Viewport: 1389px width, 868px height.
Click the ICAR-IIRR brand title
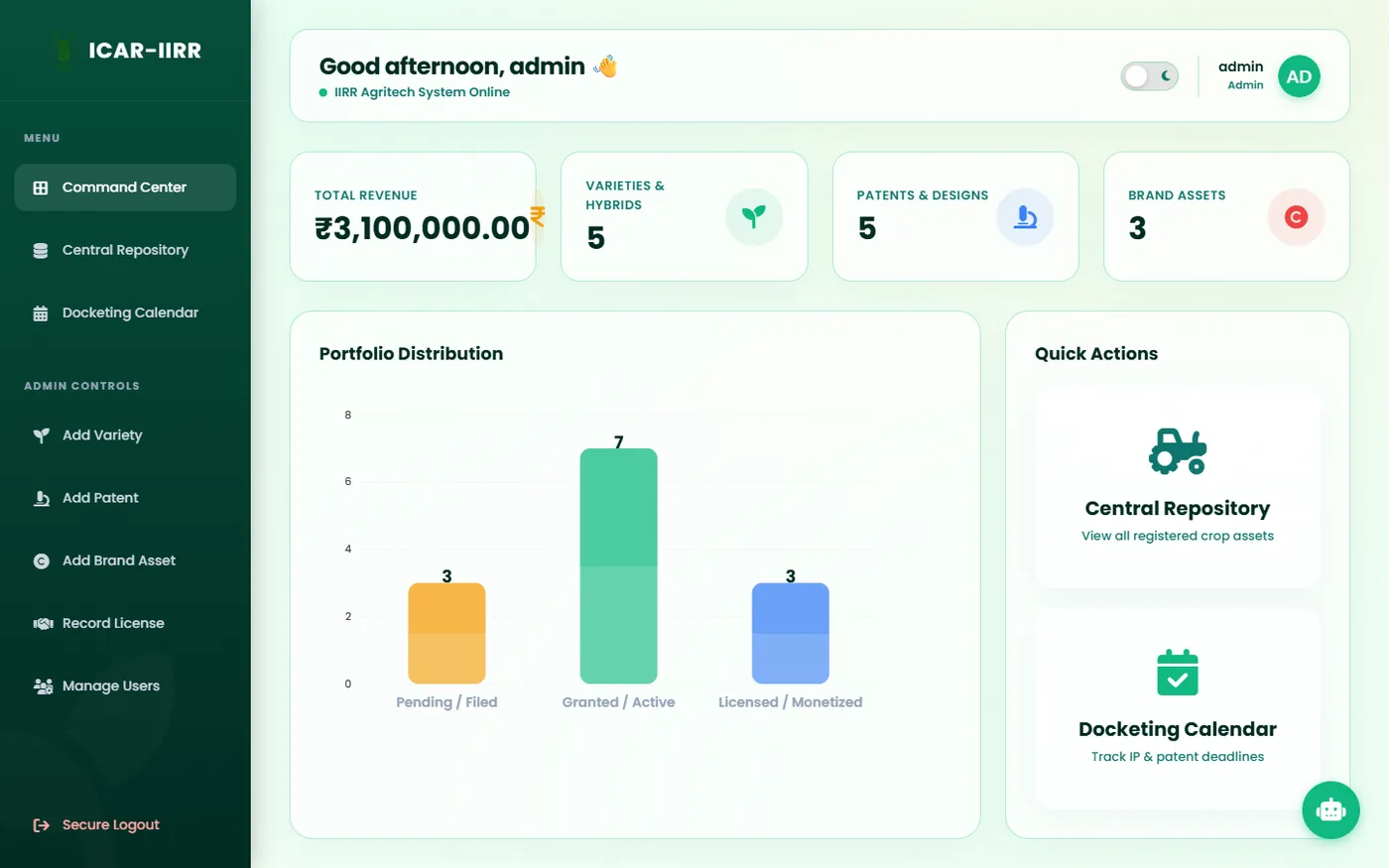pyautogui.click(x=145, y=51)
